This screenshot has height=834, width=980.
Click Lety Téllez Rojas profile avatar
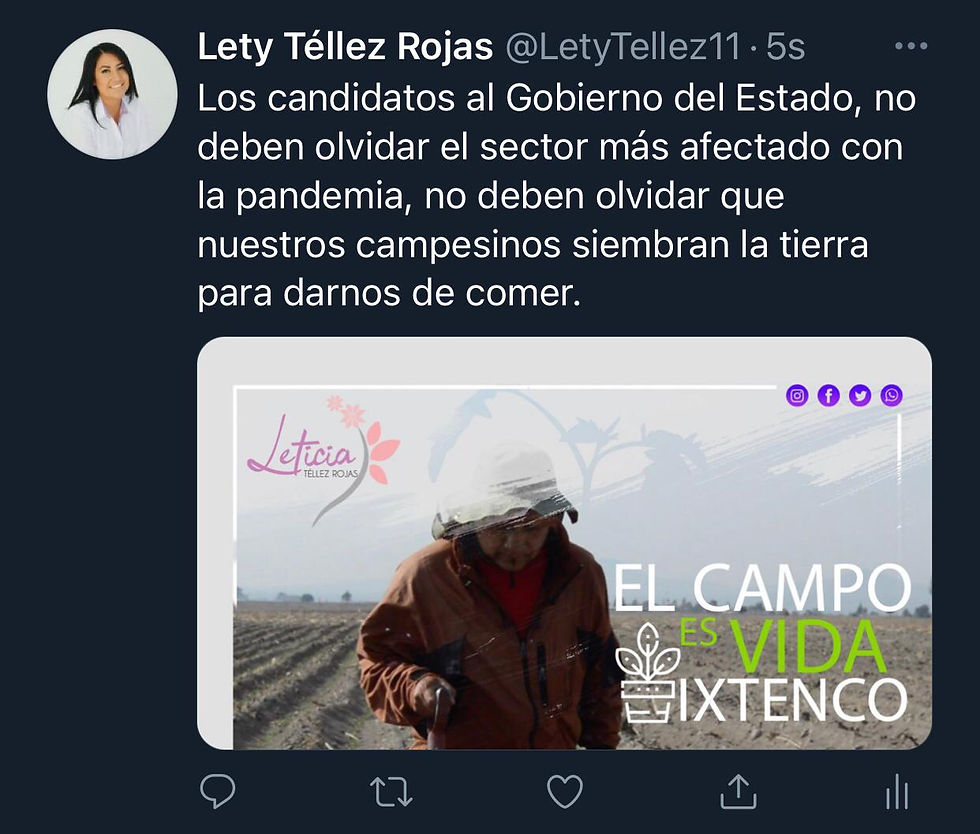[112, 94]
